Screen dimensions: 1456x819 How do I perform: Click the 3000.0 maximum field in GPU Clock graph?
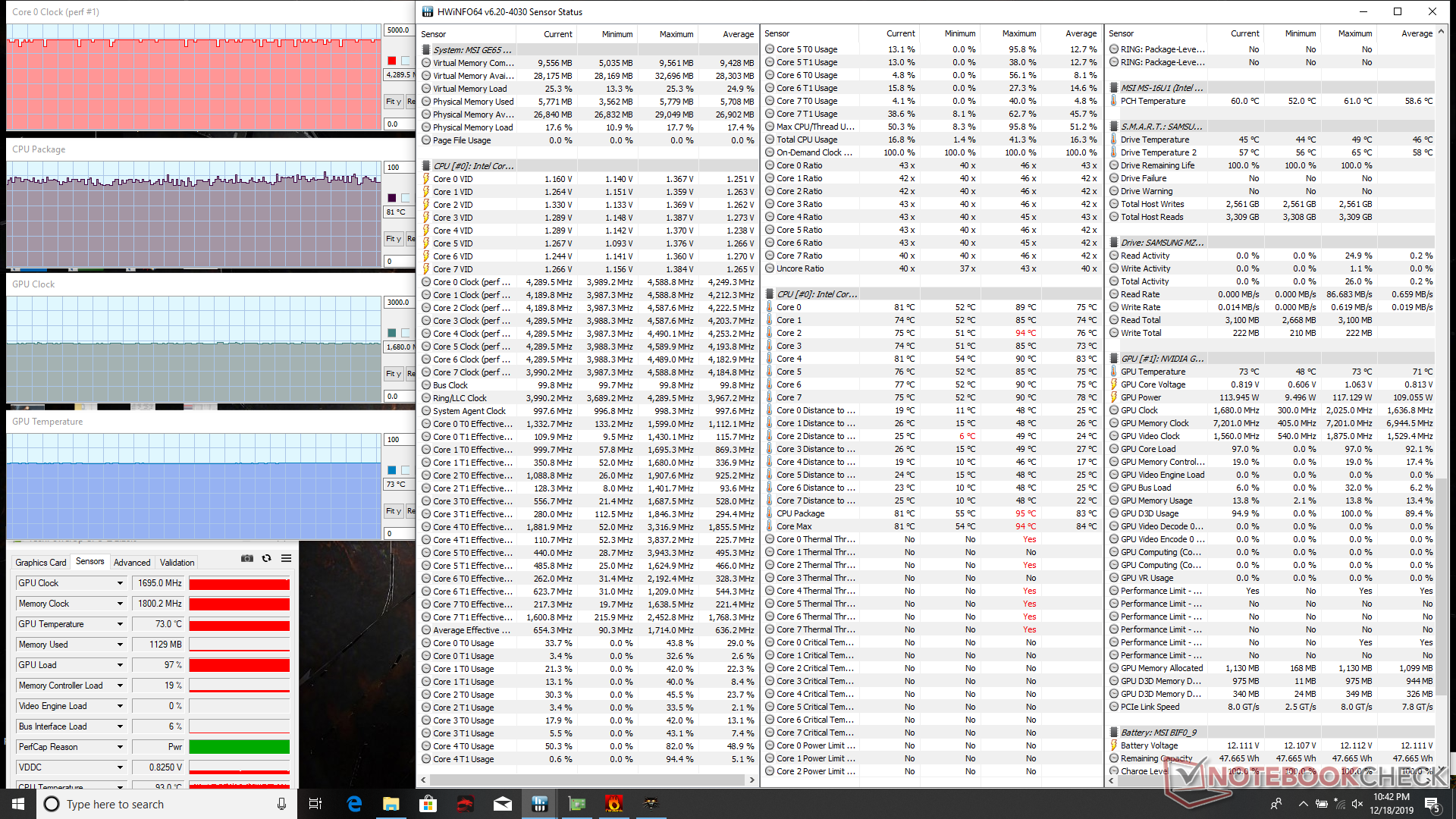399,302
